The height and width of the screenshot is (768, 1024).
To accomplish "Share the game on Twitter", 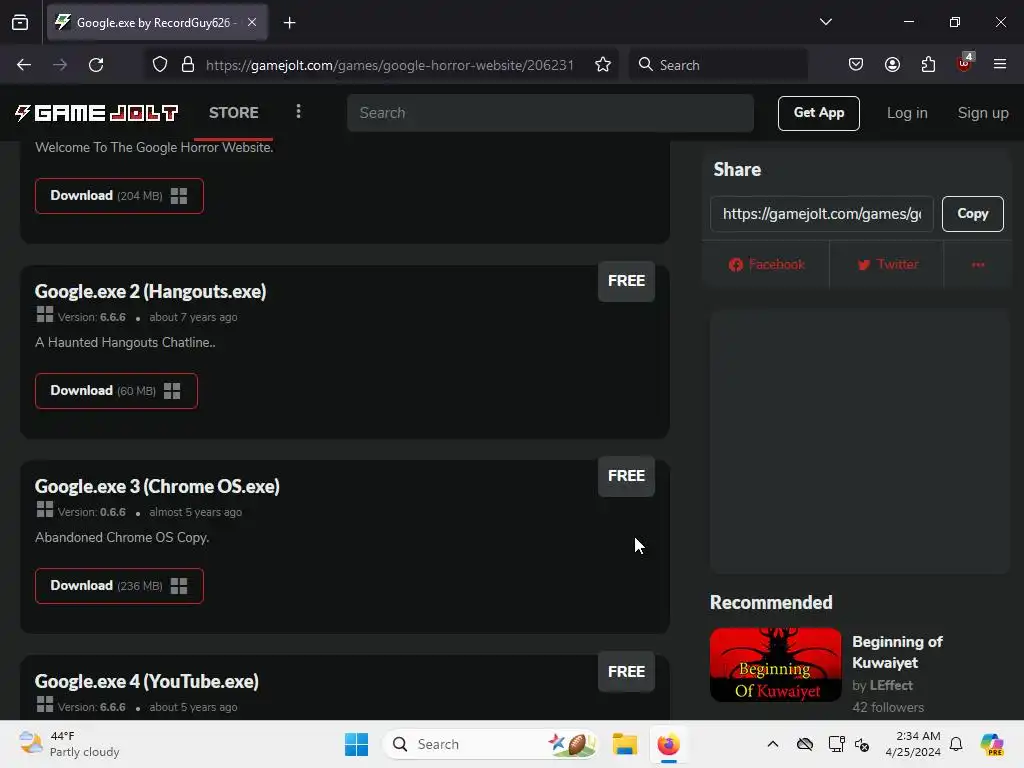I will pos(887,264).
